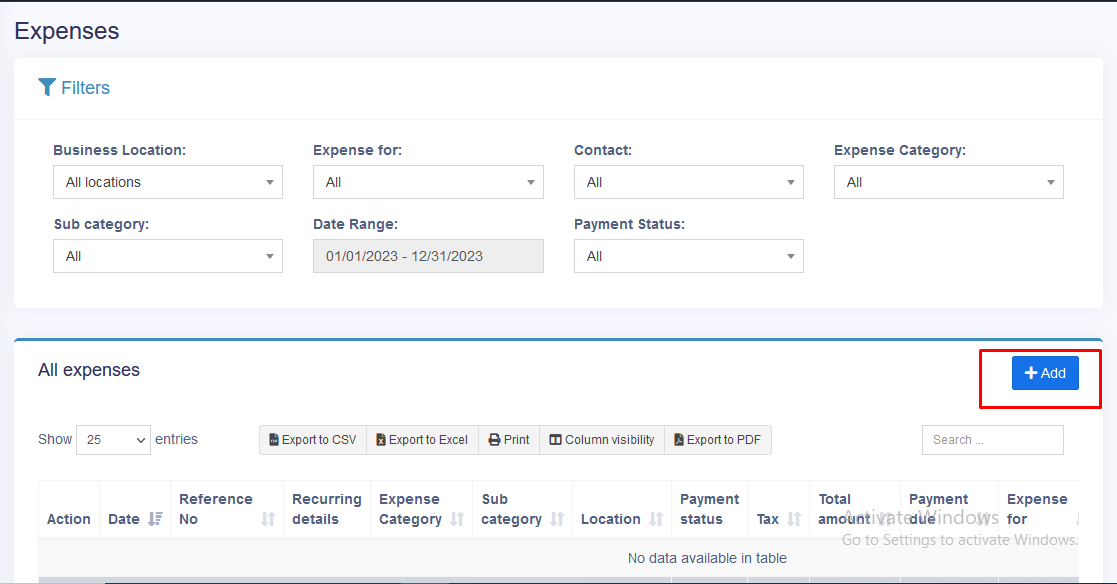1117x584 pixels.
Task: Sort by Sub category column arrows
Action: [x=557, y=519]
